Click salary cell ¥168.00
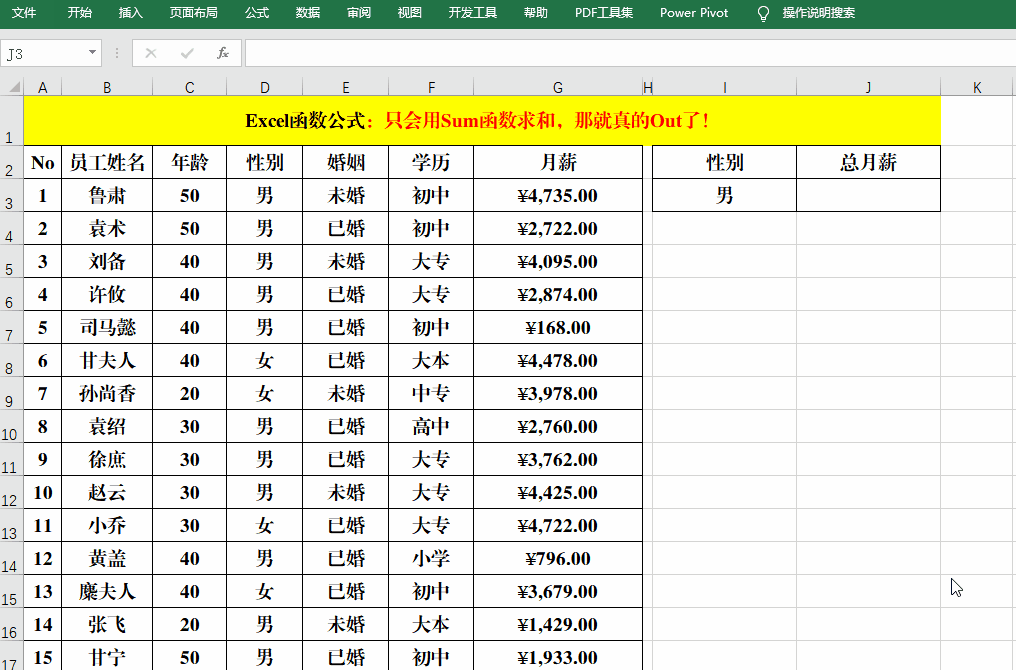Screen dimensions: 1016x670 point(558,327)
